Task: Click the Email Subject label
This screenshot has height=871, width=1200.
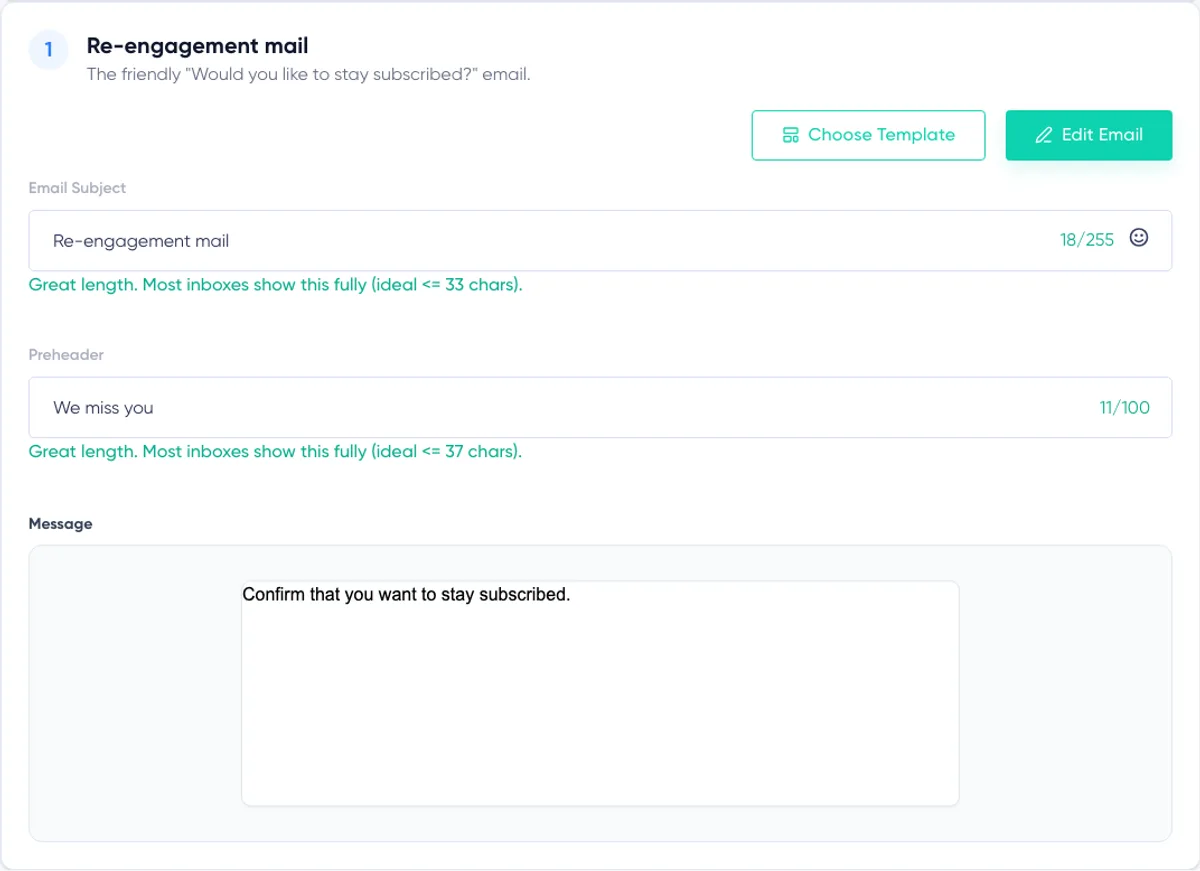Action: [77, 188]
